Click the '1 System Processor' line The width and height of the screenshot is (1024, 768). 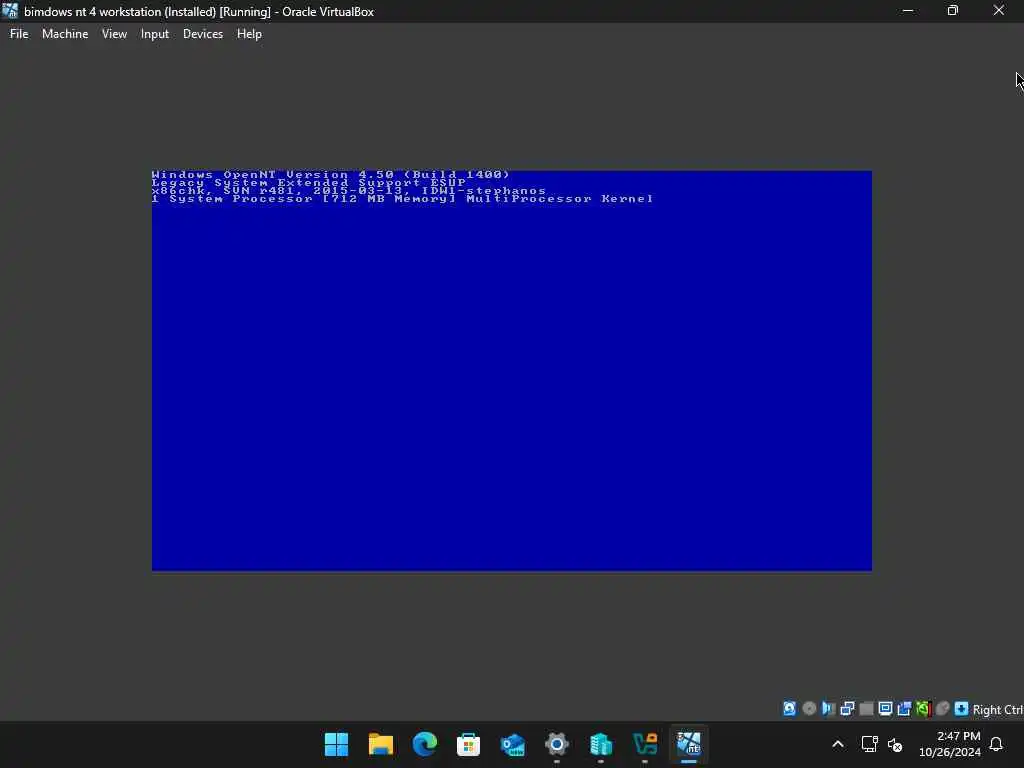click(402, 199)
